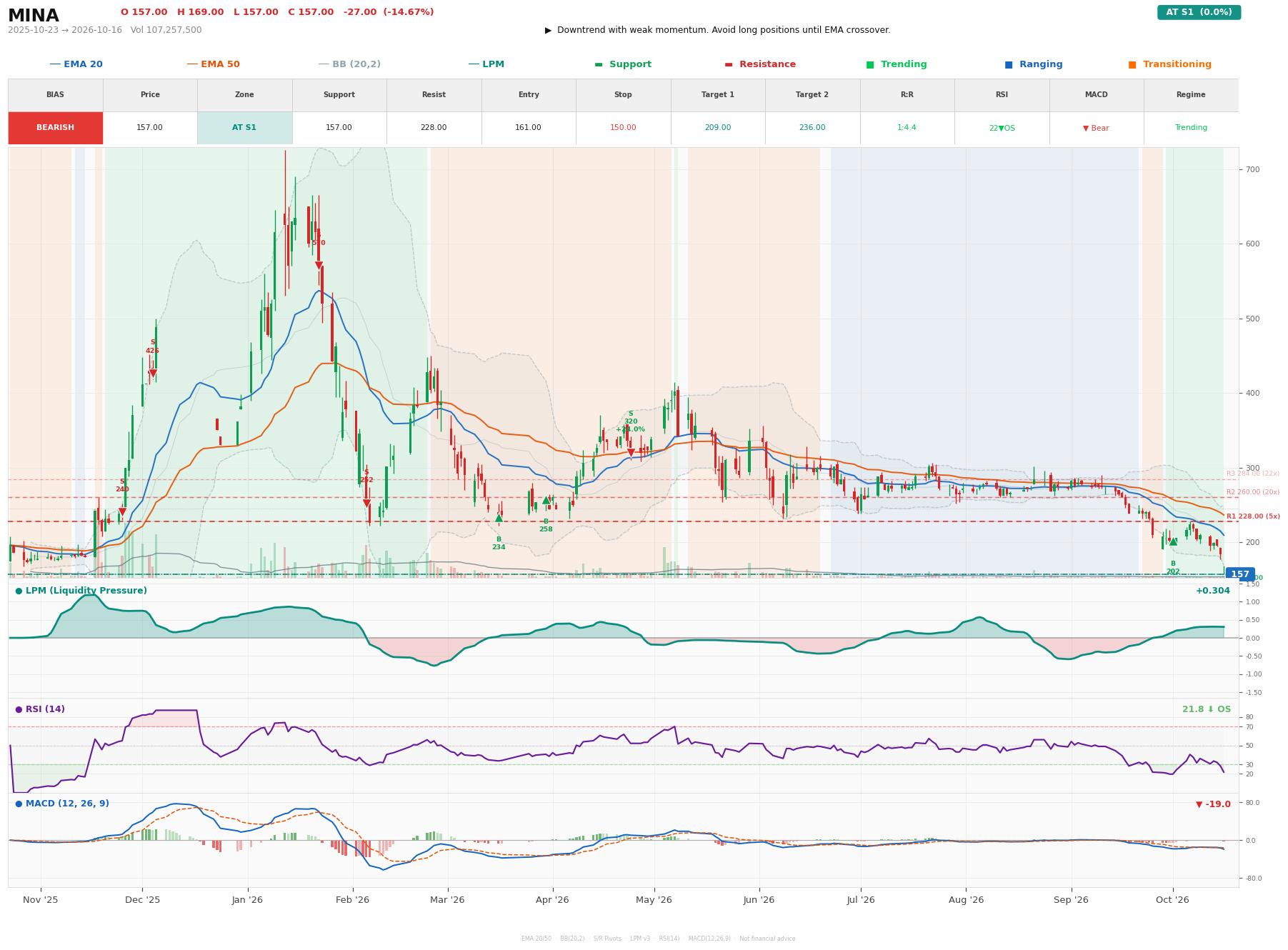Viewport: 1288px width, 950px height.
Task: Click the MACD Bear cell
Action: coord(1096,128)
